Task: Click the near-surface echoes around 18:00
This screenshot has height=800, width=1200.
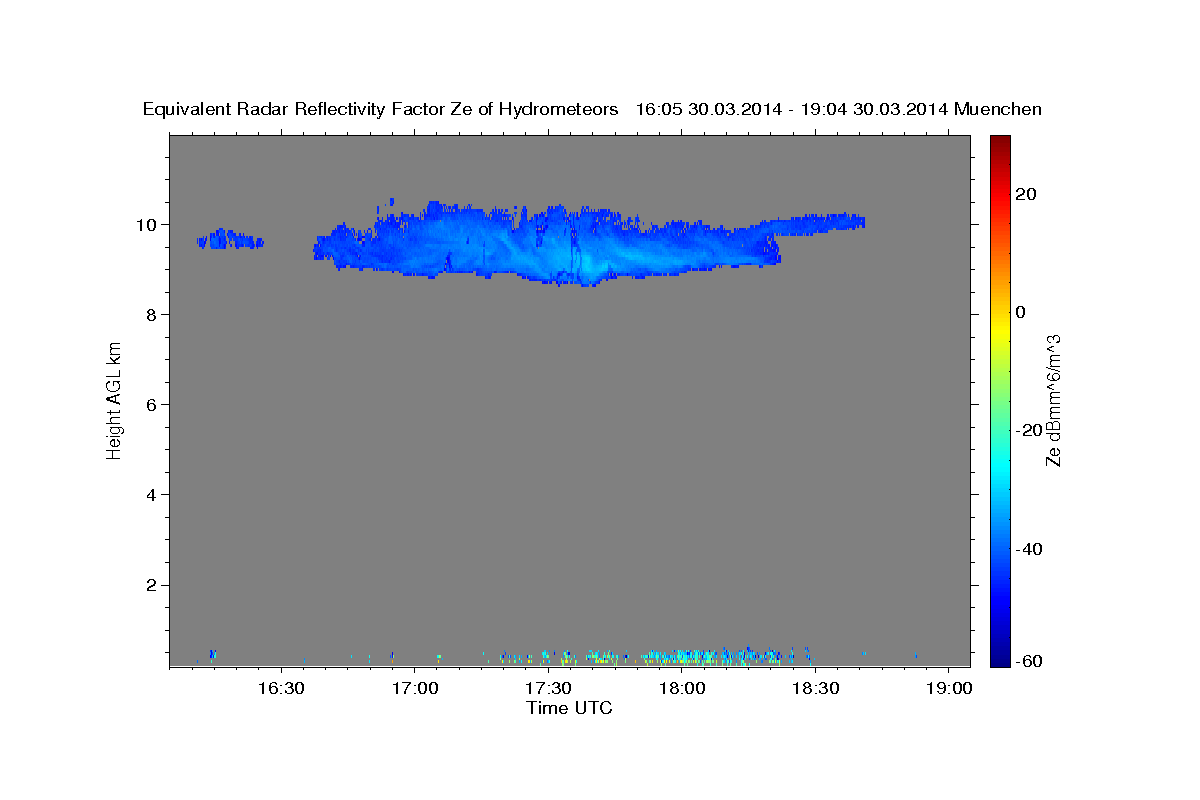Action: 710,656
